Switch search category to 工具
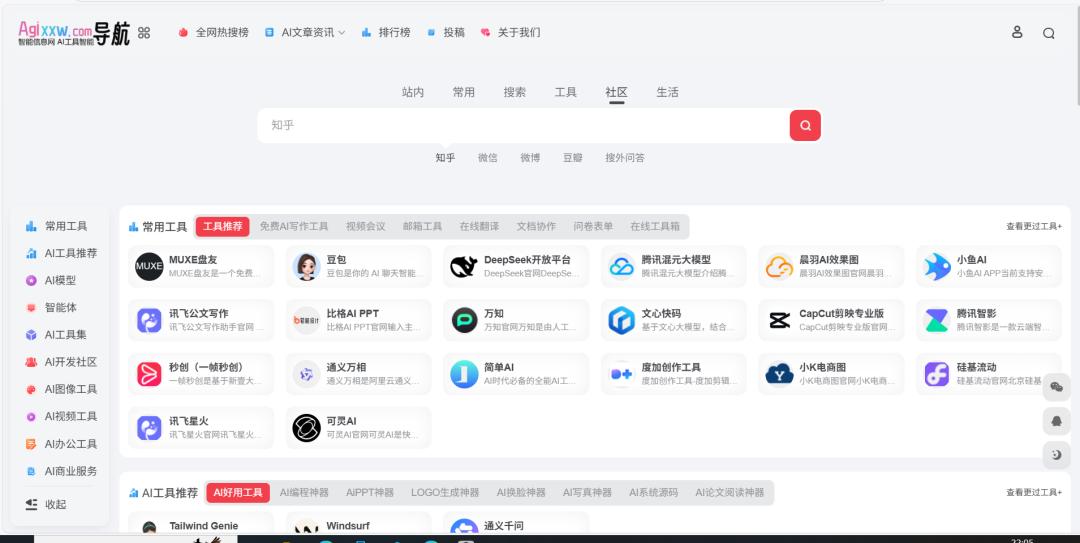The image size is (1080, 543). (565, 92)
